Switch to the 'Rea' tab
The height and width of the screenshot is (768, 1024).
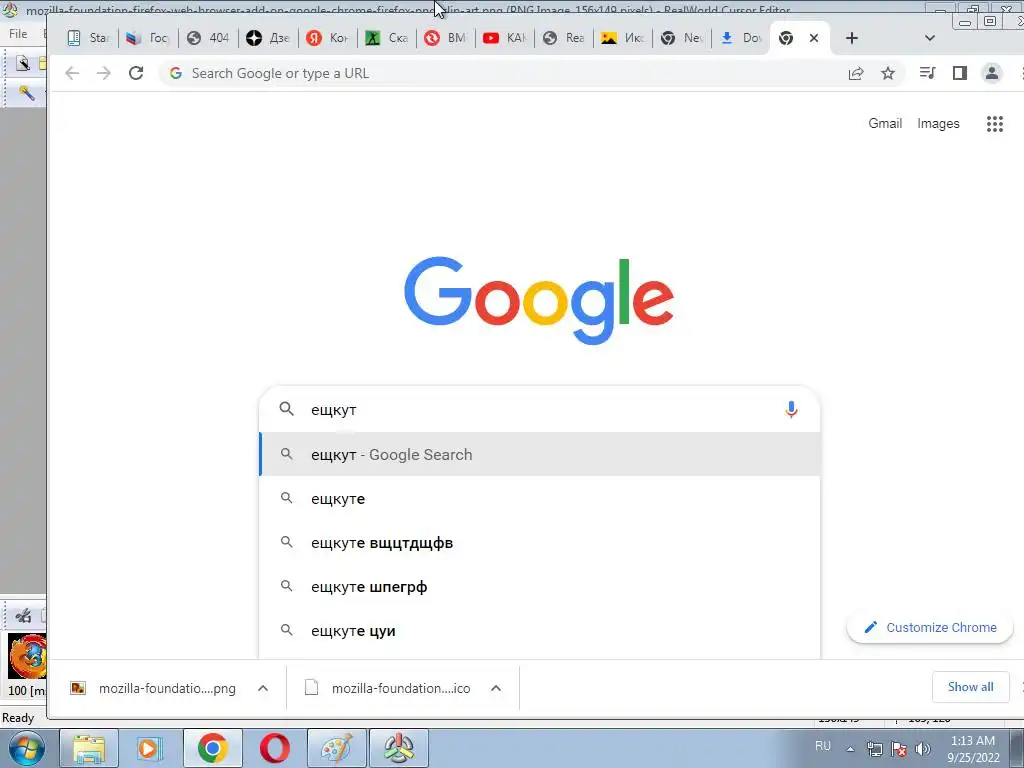(x=564, y=38)
